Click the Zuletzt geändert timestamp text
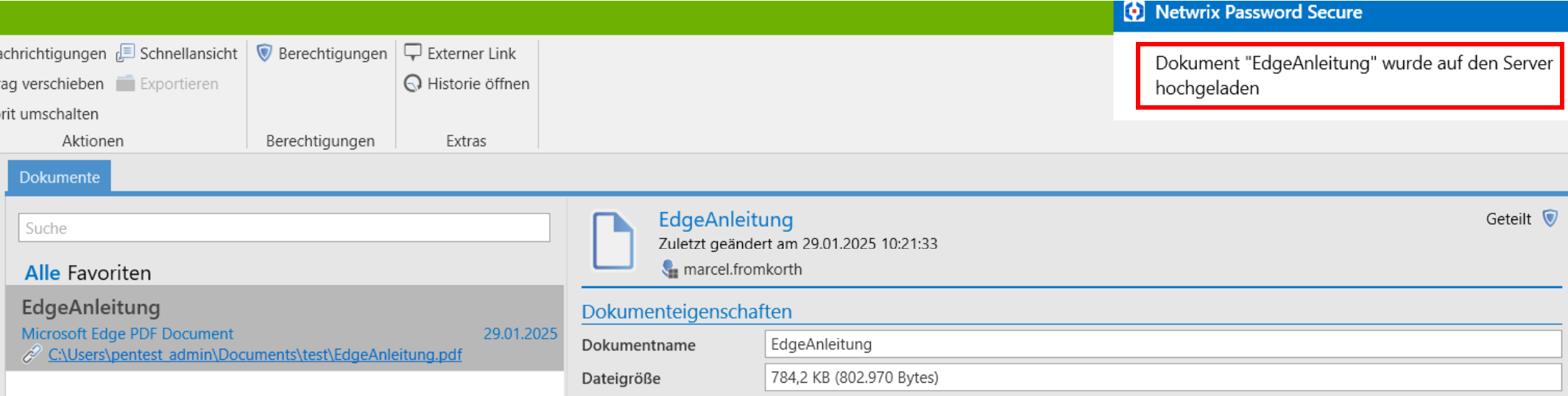Screen dimensions: 1568x396 click(798, 244)
